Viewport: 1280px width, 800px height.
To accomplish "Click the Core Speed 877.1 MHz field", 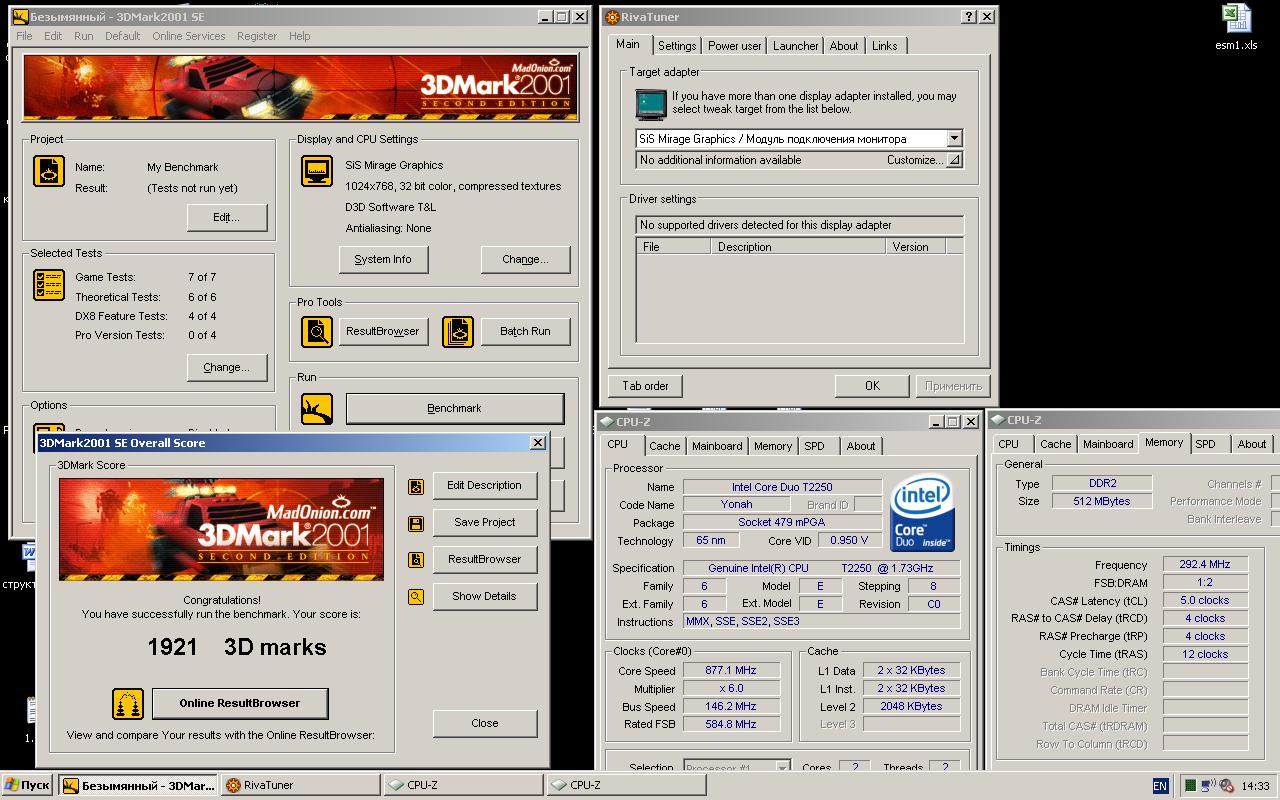I will click(x=733, y=671).
